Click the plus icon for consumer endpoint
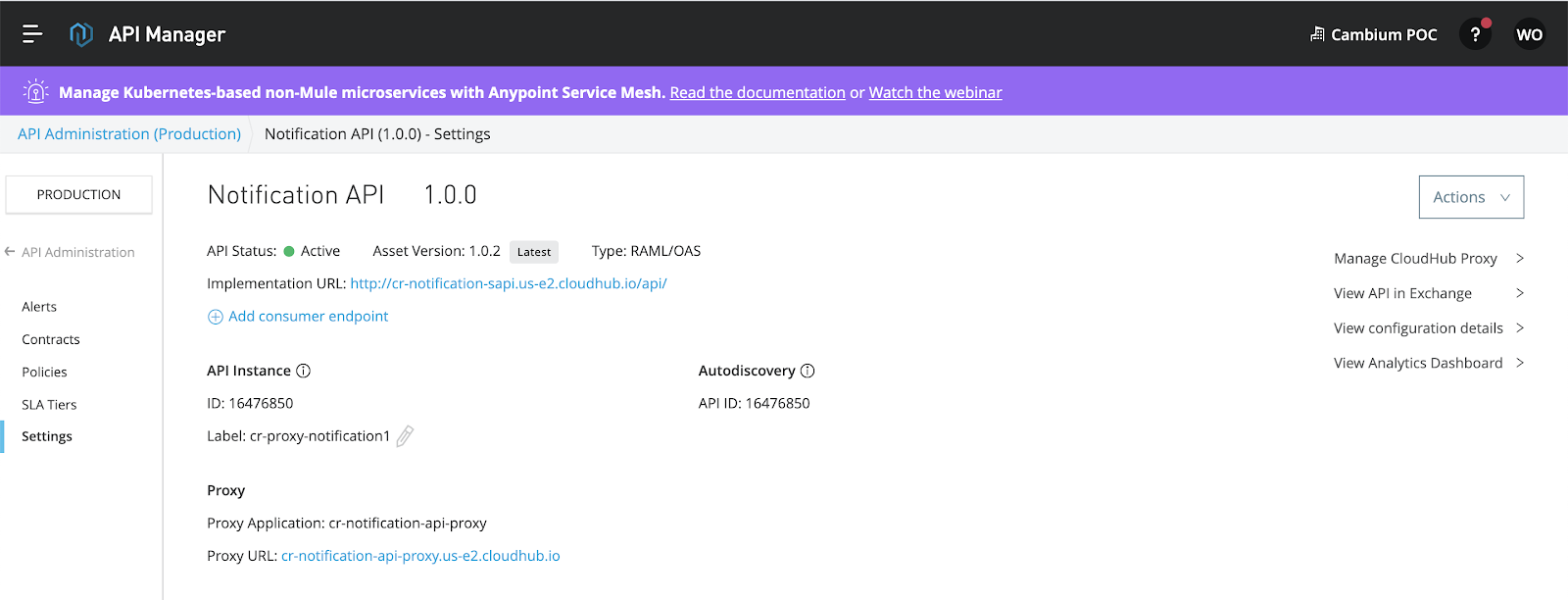The width and height of the screenshot is (1568, 600). coord(216,317)
